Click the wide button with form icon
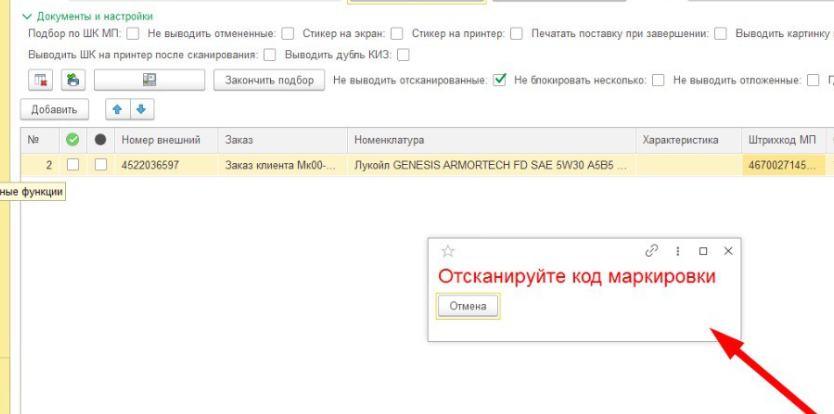834x414 pixels. tap(149, 80)
